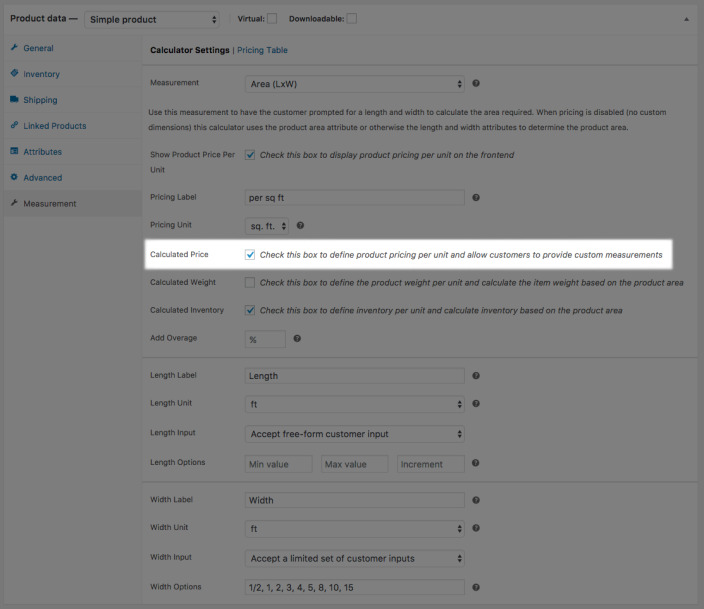Switch to the Linked Products tab
The width and height of the screenshot is (704, 609).
click(54, 126)
